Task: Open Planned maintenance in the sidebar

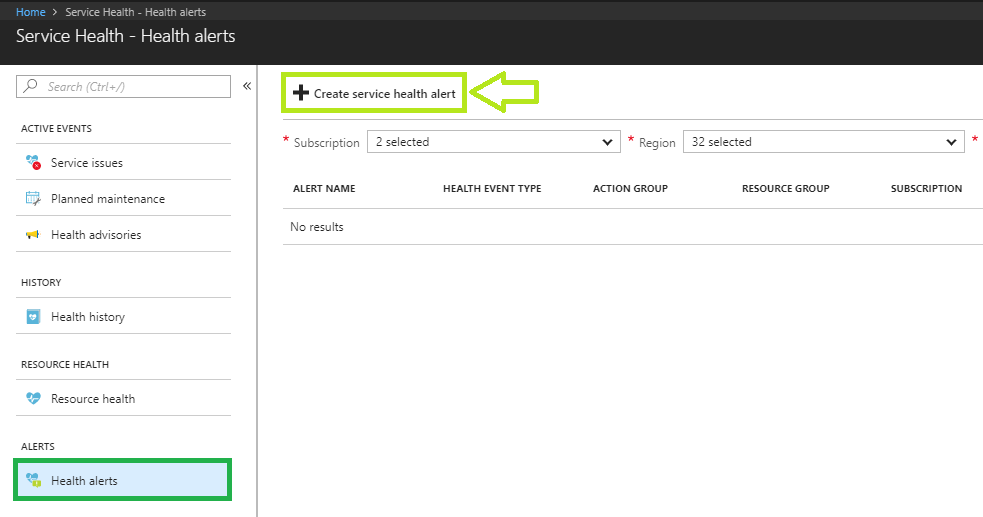Action: 124,199
